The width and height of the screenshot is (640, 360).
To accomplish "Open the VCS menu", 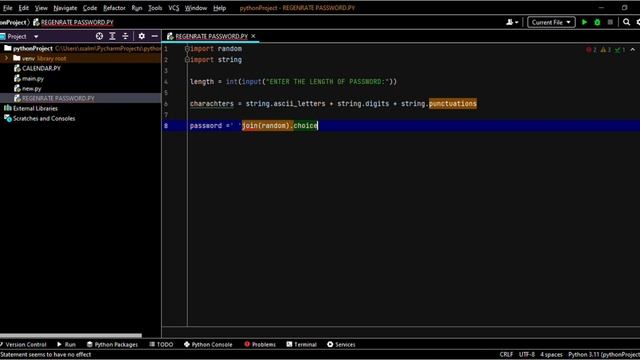I will (x=173, y=8).
